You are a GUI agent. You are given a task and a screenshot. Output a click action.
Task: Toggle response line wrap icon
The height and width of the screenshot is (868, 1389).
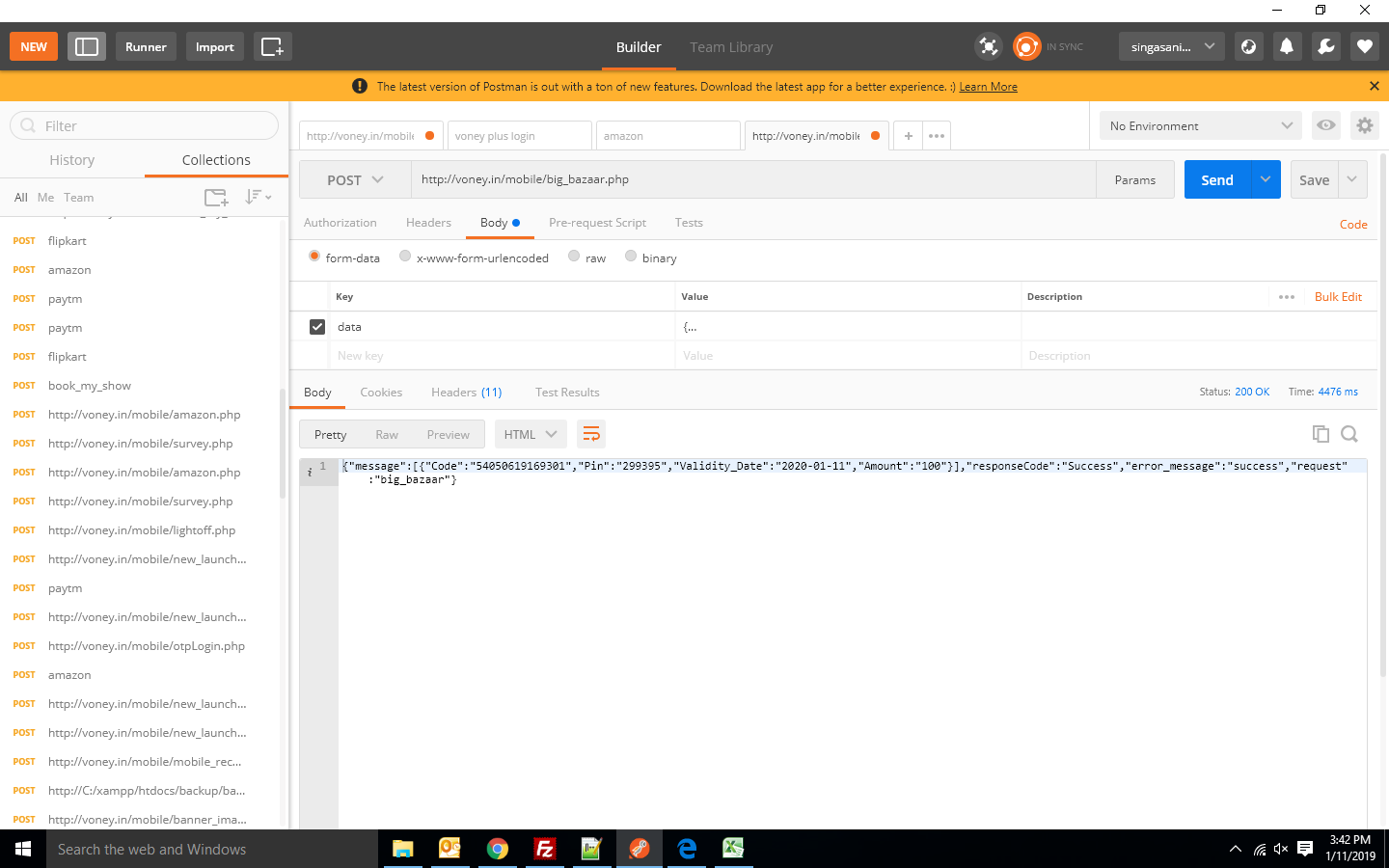[x=591, y=434]
